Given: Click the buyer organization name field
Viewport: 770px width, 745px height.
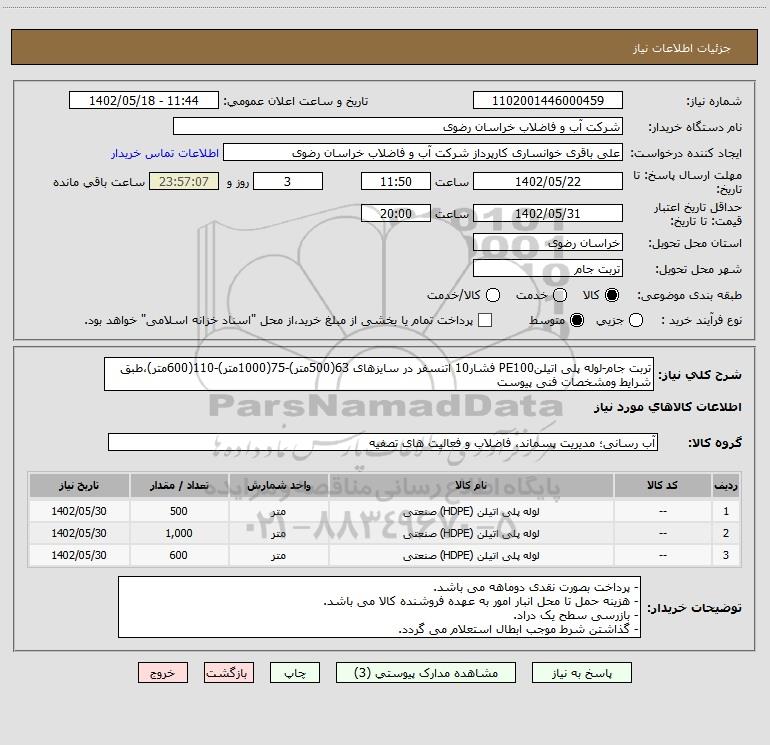Looking at the screenshot, I should coord(398,126).
